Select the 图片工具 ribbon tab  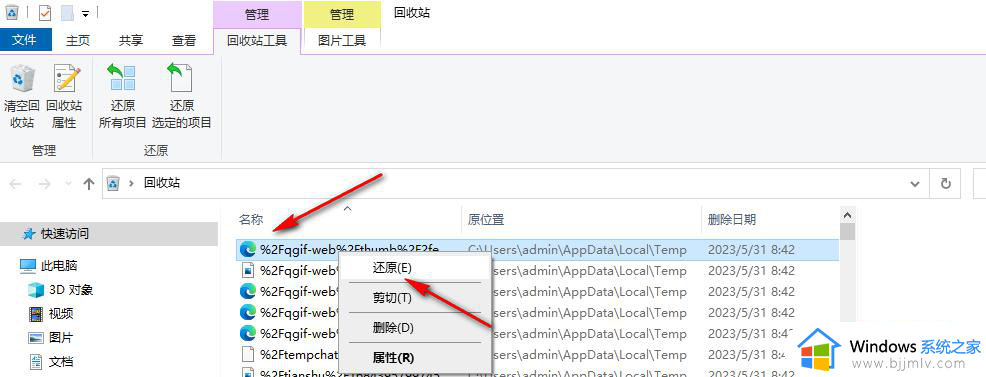[x=342, y=41]
